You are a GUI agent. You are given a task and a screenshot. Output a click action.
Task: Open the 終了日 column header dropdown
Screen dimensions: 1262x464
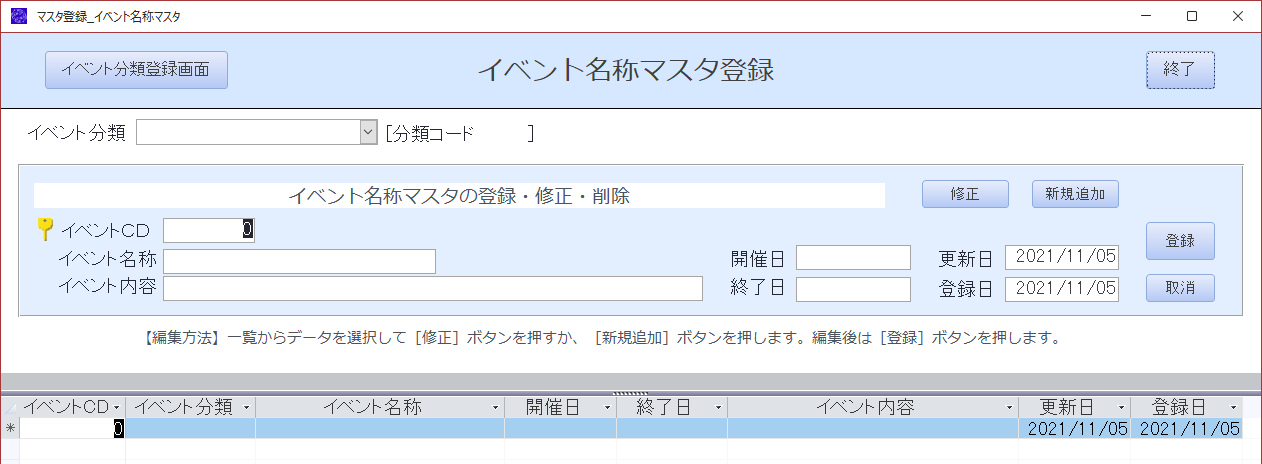(719, 408)
